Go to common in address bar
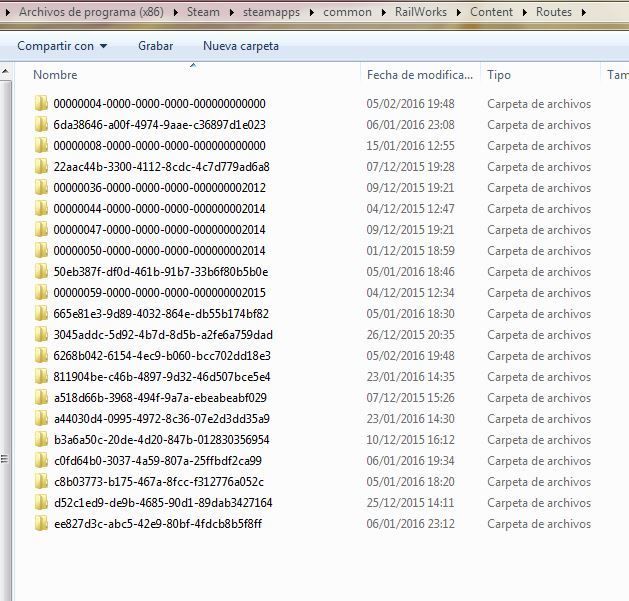 point(347,12)
